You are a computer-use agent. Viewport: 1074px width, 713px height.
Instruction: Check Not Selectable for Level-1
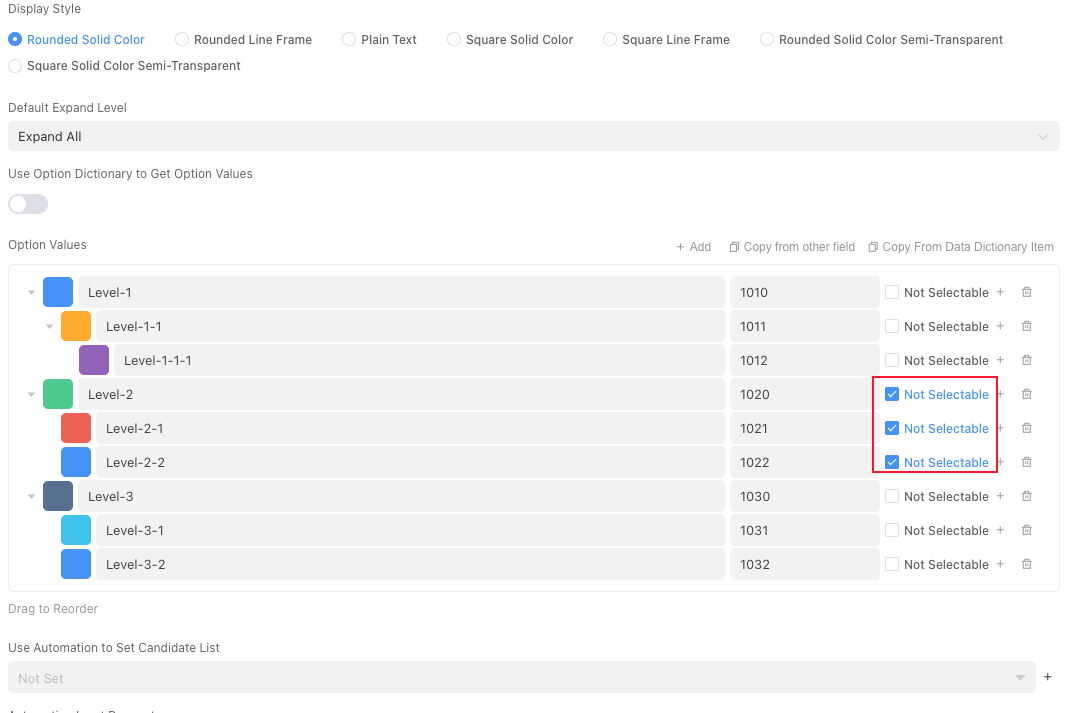892,292
